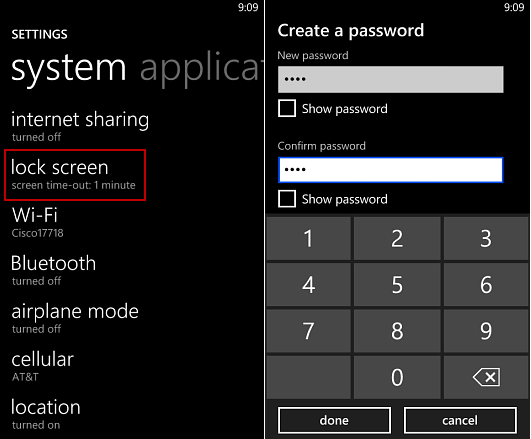Image resolution: width=531 pixels, height=439 pixels.
Task: Tap the cancel button
Action: 460,420
